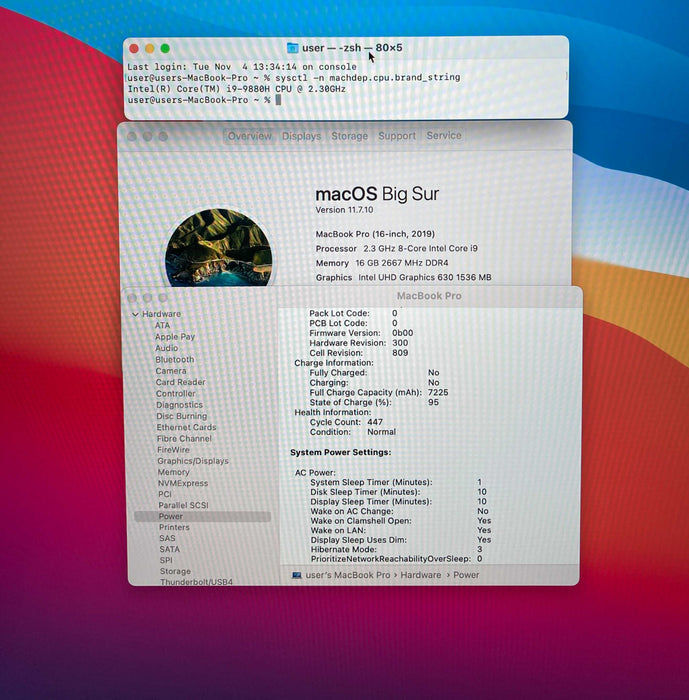Viewport: 689px width, 700px height.
Task: Select Bluetooth in sidebar
Action: click(x=175, y=359)
